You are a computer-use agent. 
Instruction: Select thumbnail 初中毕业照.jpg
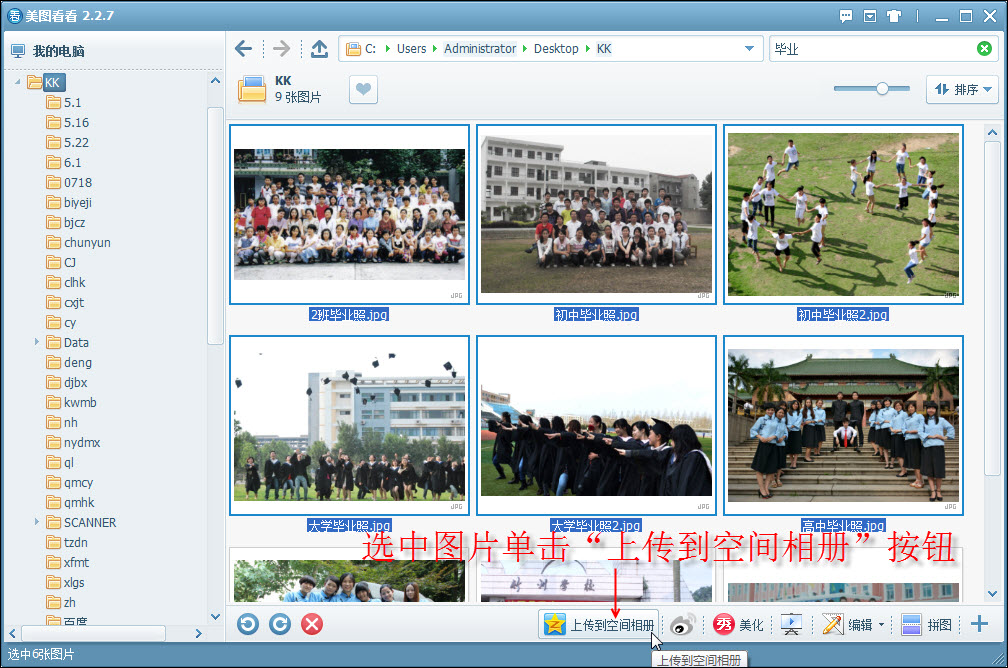[x=596, y=215]
